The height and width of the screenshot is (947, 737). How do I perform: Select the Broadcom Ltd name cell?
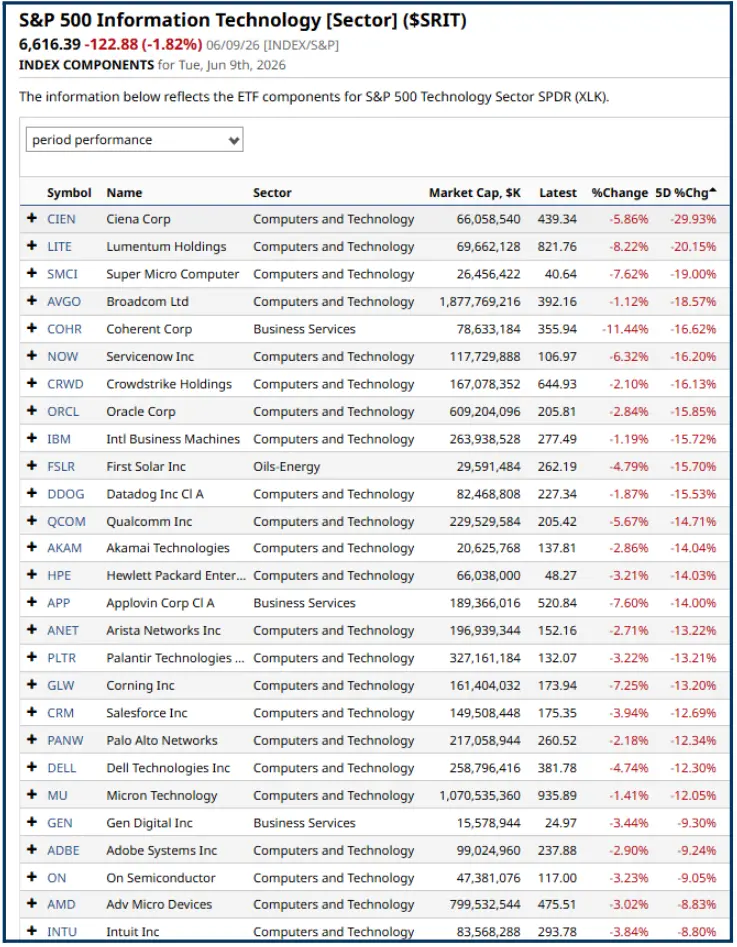(x=147, y=301)
